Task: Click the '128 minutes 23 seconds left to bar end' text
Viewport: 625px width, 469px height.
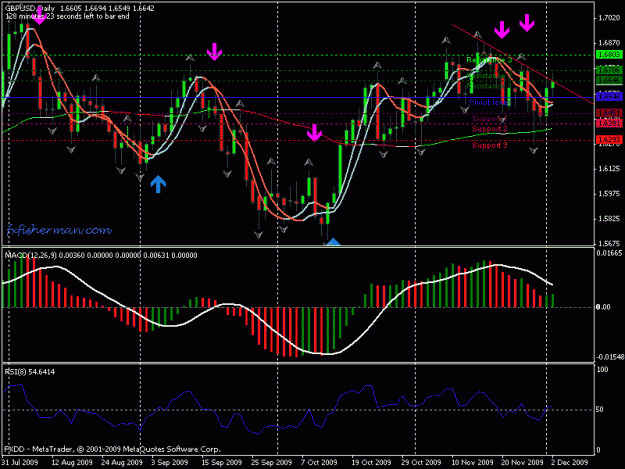Action: click(67, 16)
